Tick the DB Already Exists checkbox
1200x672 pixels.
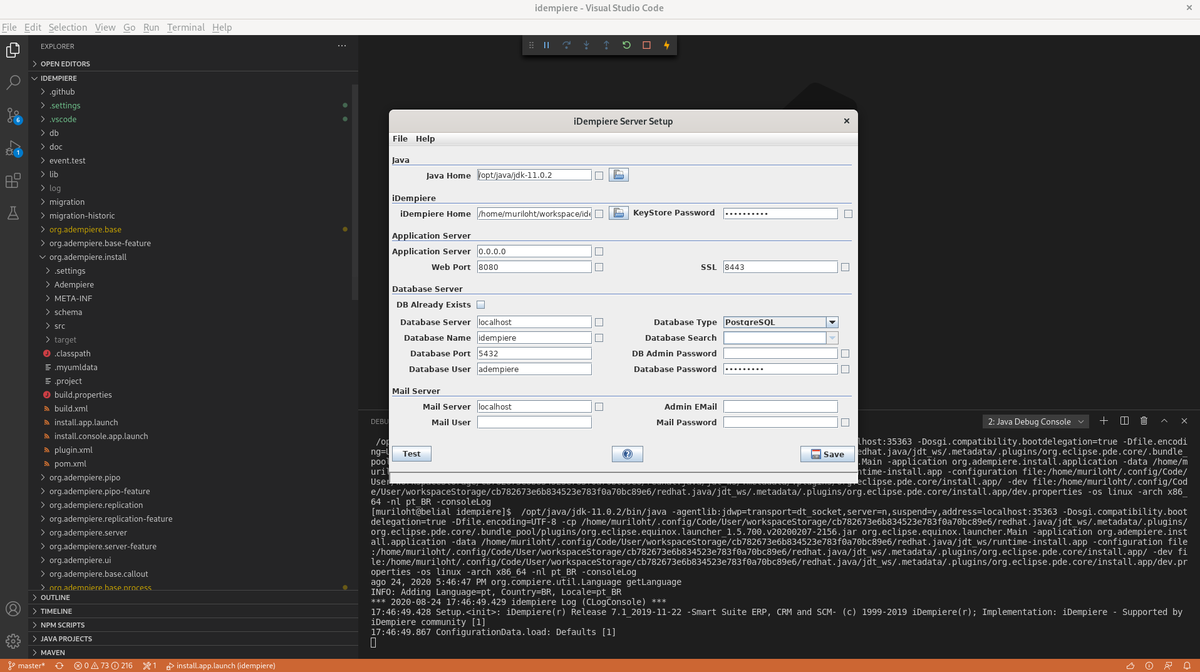[x=481, y=305]
